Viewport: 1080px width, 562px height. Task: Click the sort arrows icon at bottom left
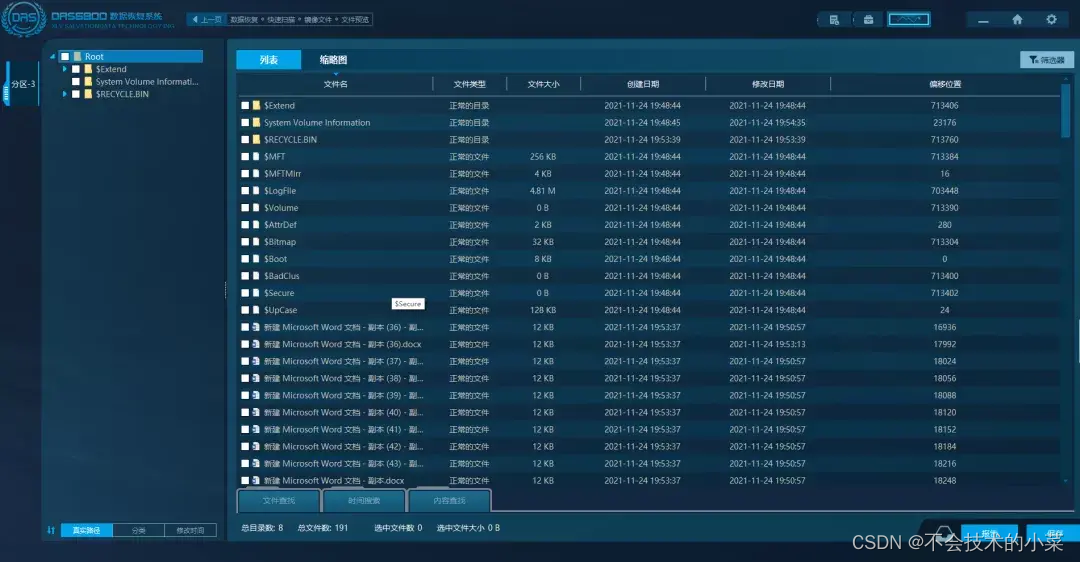50,530
